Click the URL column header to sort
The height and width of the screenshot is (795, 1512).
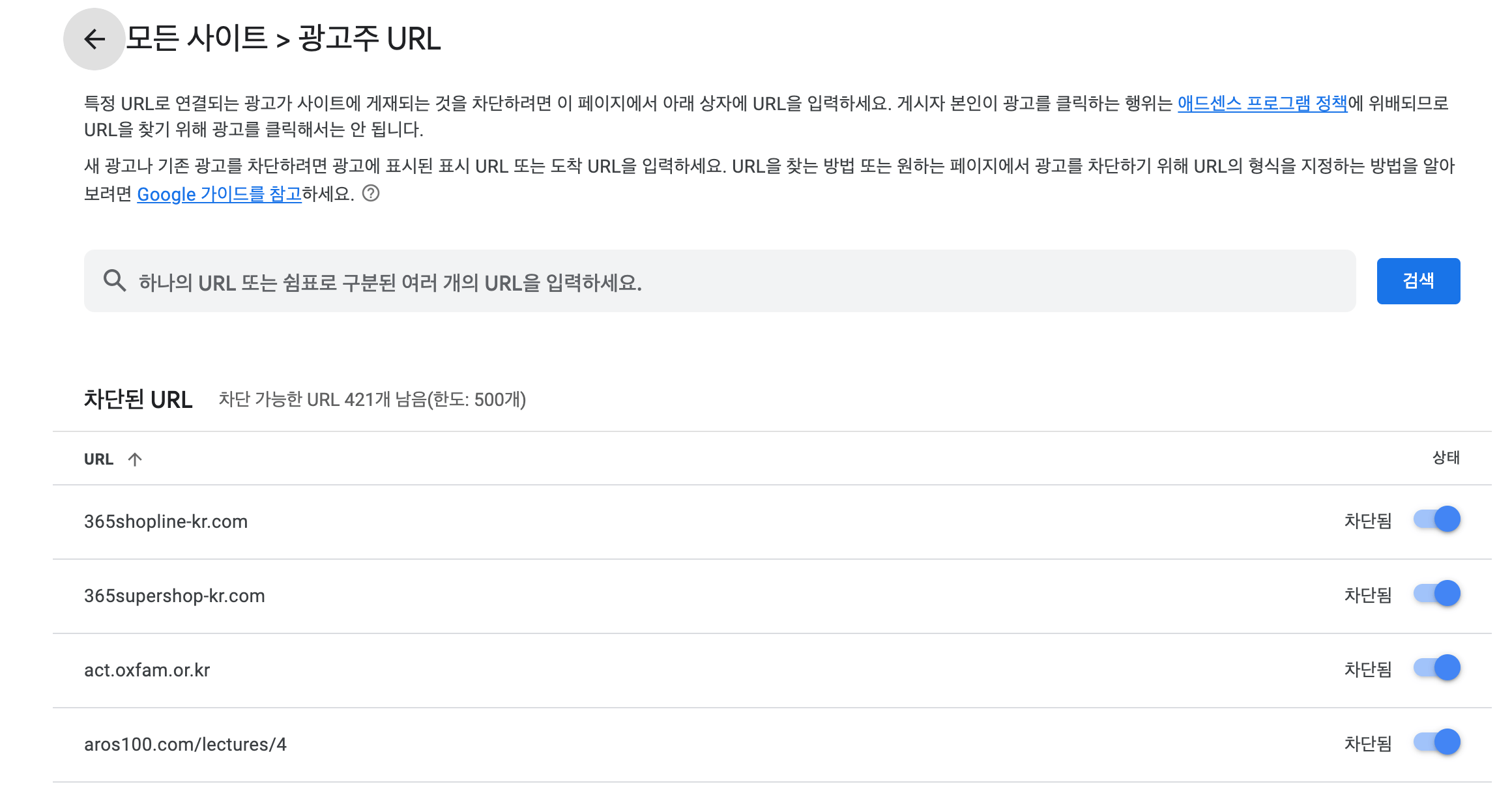point(98,459)
